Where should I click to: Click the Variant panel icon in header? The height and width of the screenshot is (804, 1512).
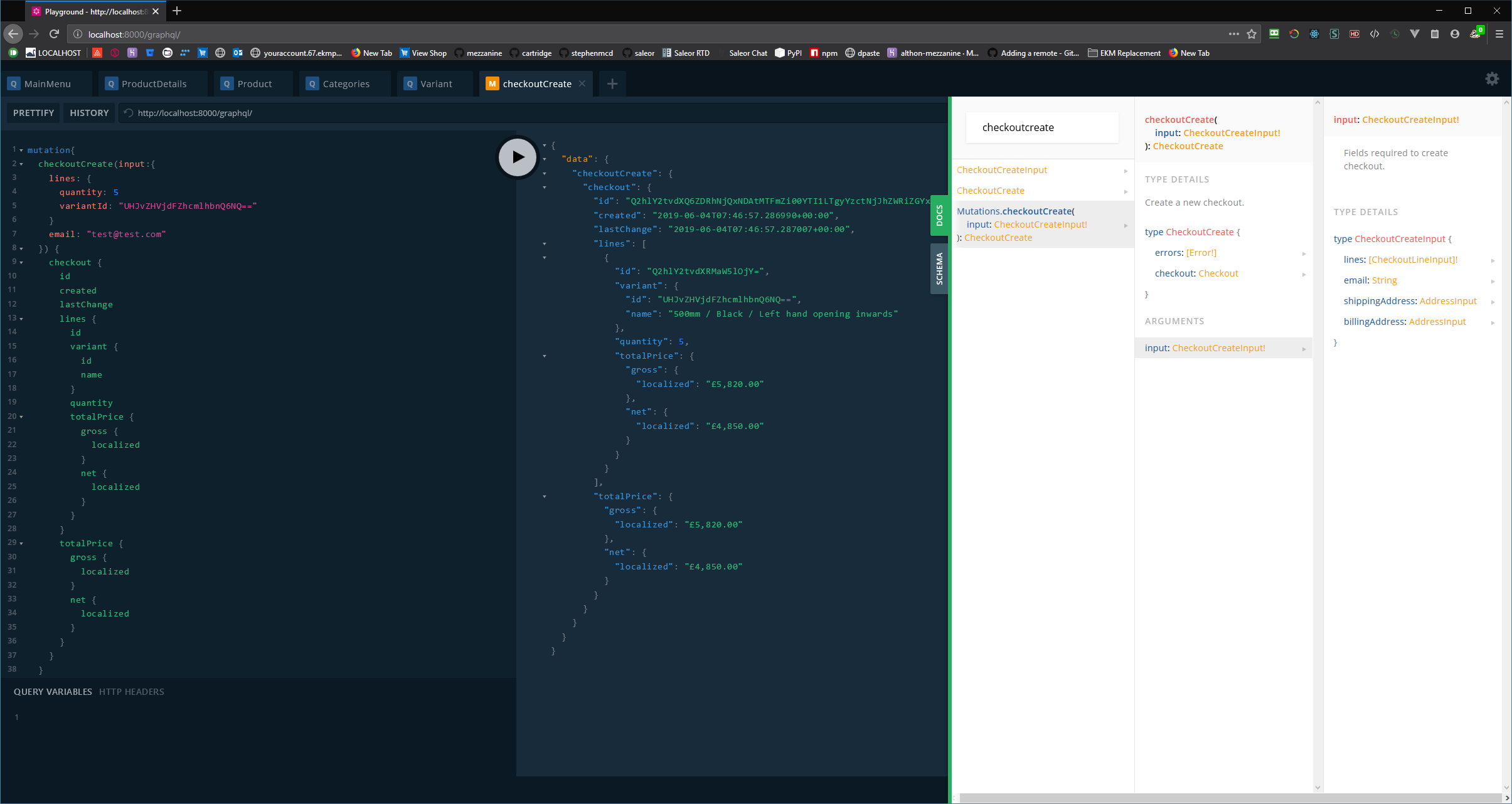(x=408, y=83)
